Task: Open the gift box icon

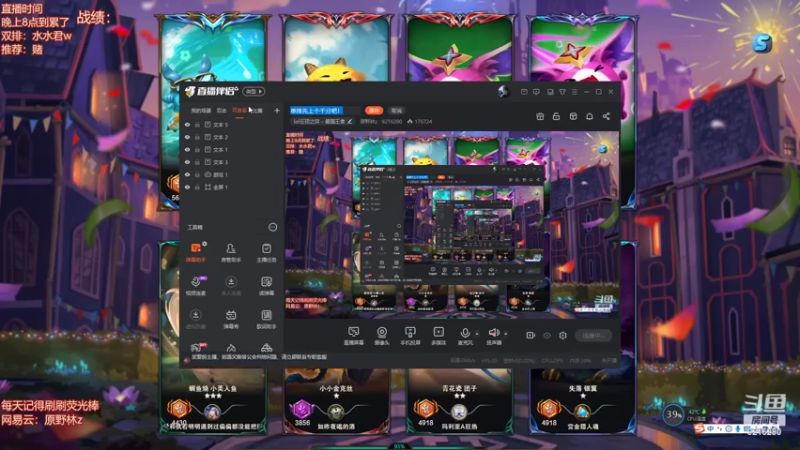Action: [x=540, y=117]
